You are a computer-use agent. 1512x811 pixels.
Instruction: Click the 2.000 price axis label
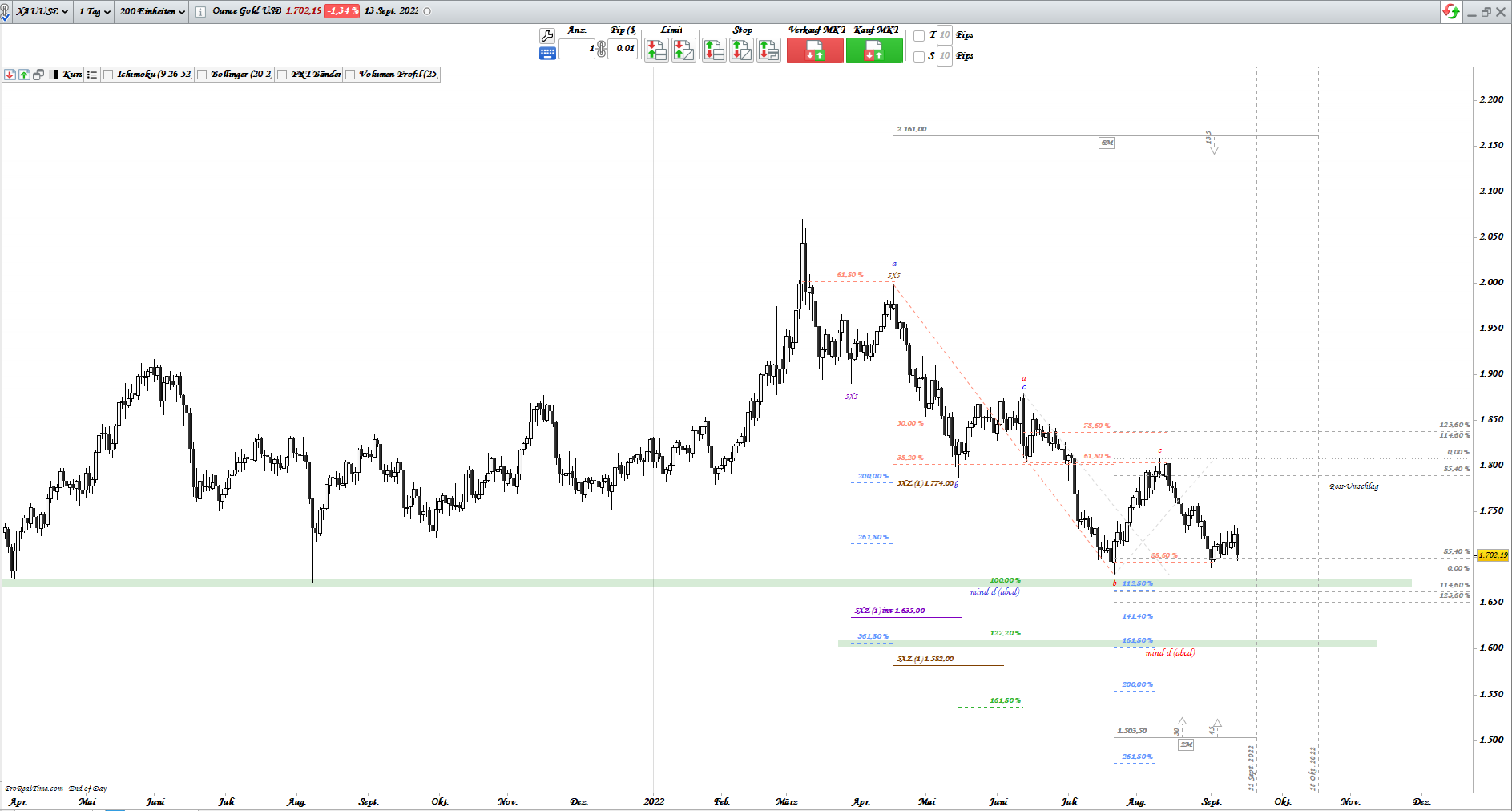(1492, 282)
